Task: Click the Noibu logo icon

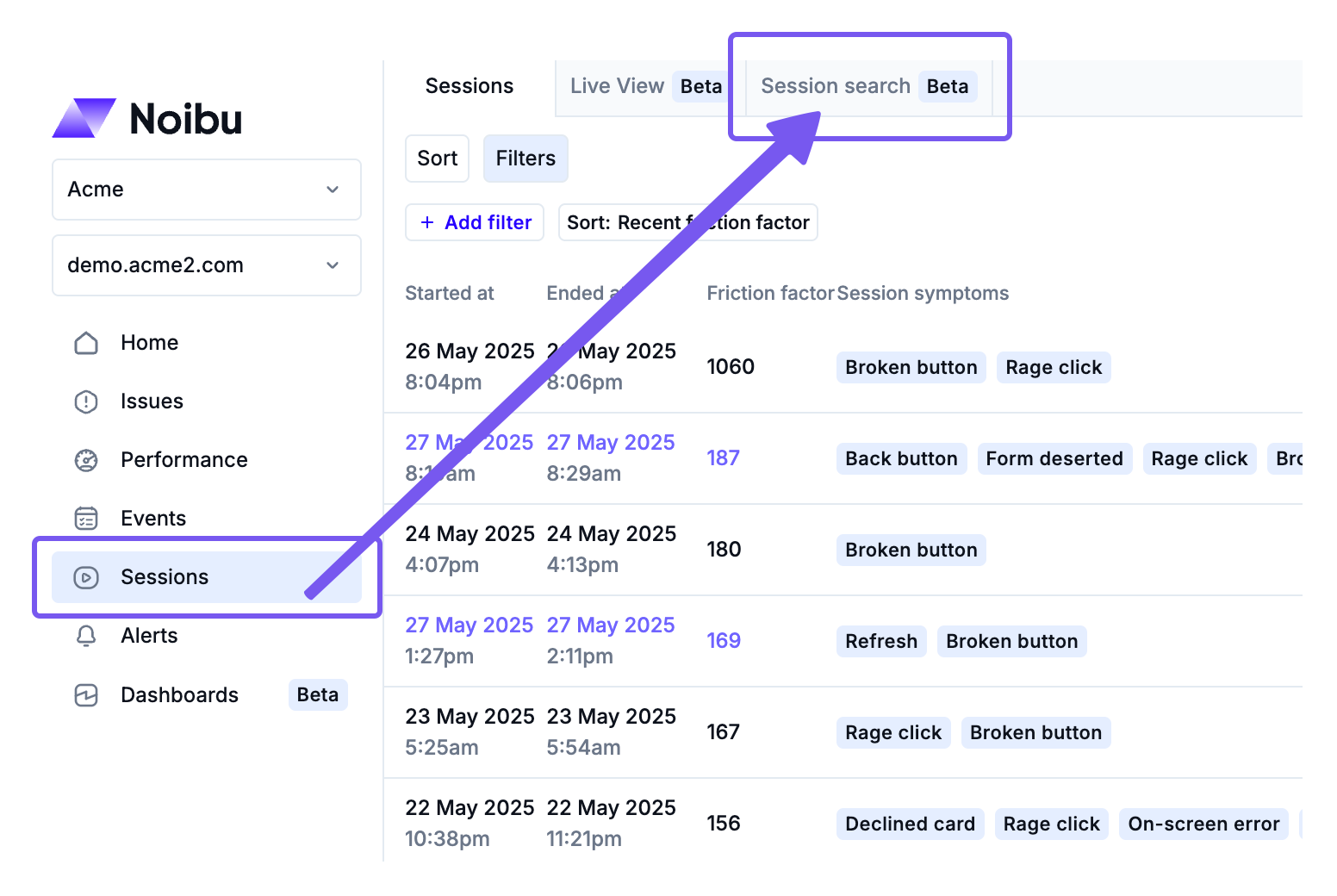Action: 84,118
